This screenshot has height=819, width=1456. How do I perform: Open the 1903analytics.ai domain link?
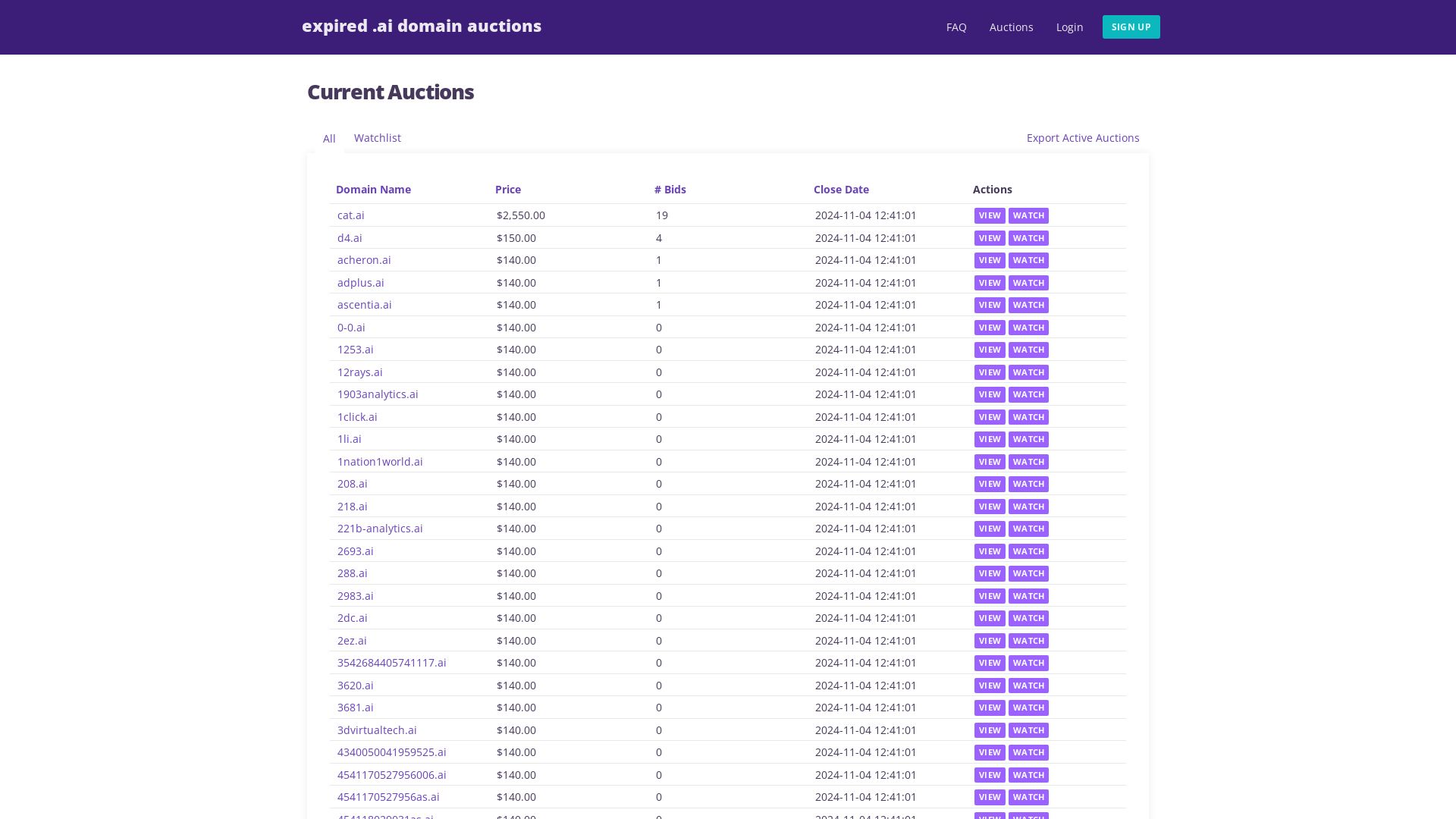pyautogui.click(x=377, y=394)
